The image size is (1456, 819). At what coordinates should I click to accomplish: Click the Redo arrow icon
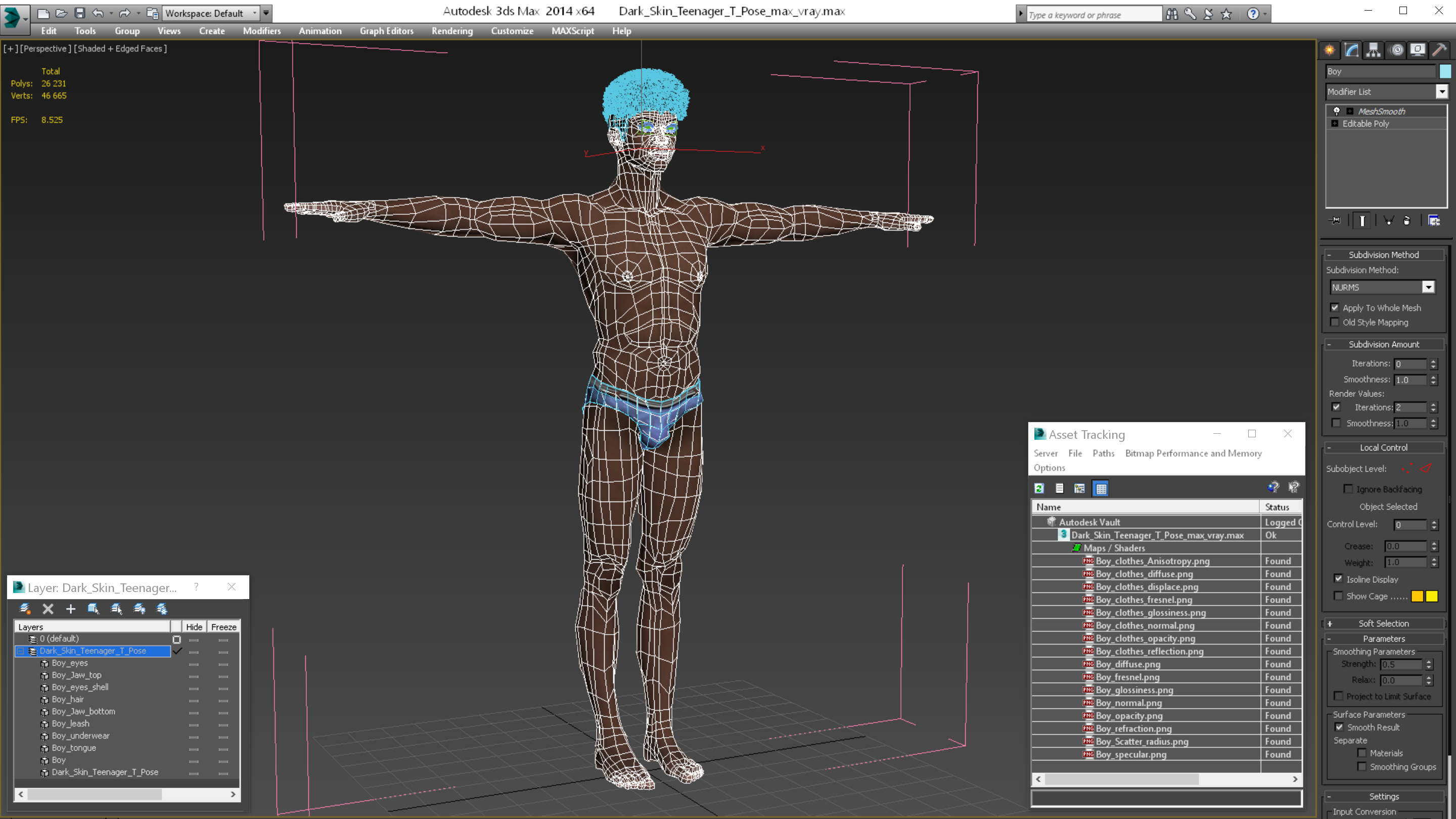coord(124,13)
